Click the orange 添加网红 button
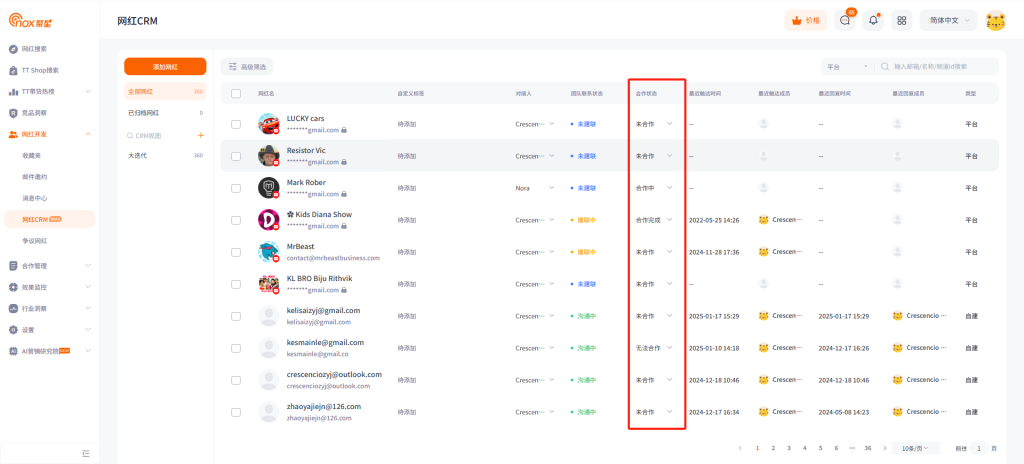Screen dimensions: 1024x464 click(165, 66)
